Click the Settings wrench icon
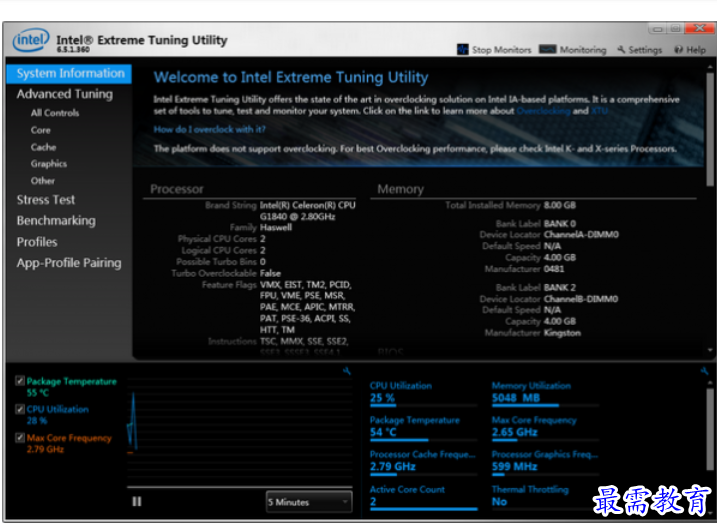Image resolution: width=717 pixels, height=532 pixels. (621, 49)
